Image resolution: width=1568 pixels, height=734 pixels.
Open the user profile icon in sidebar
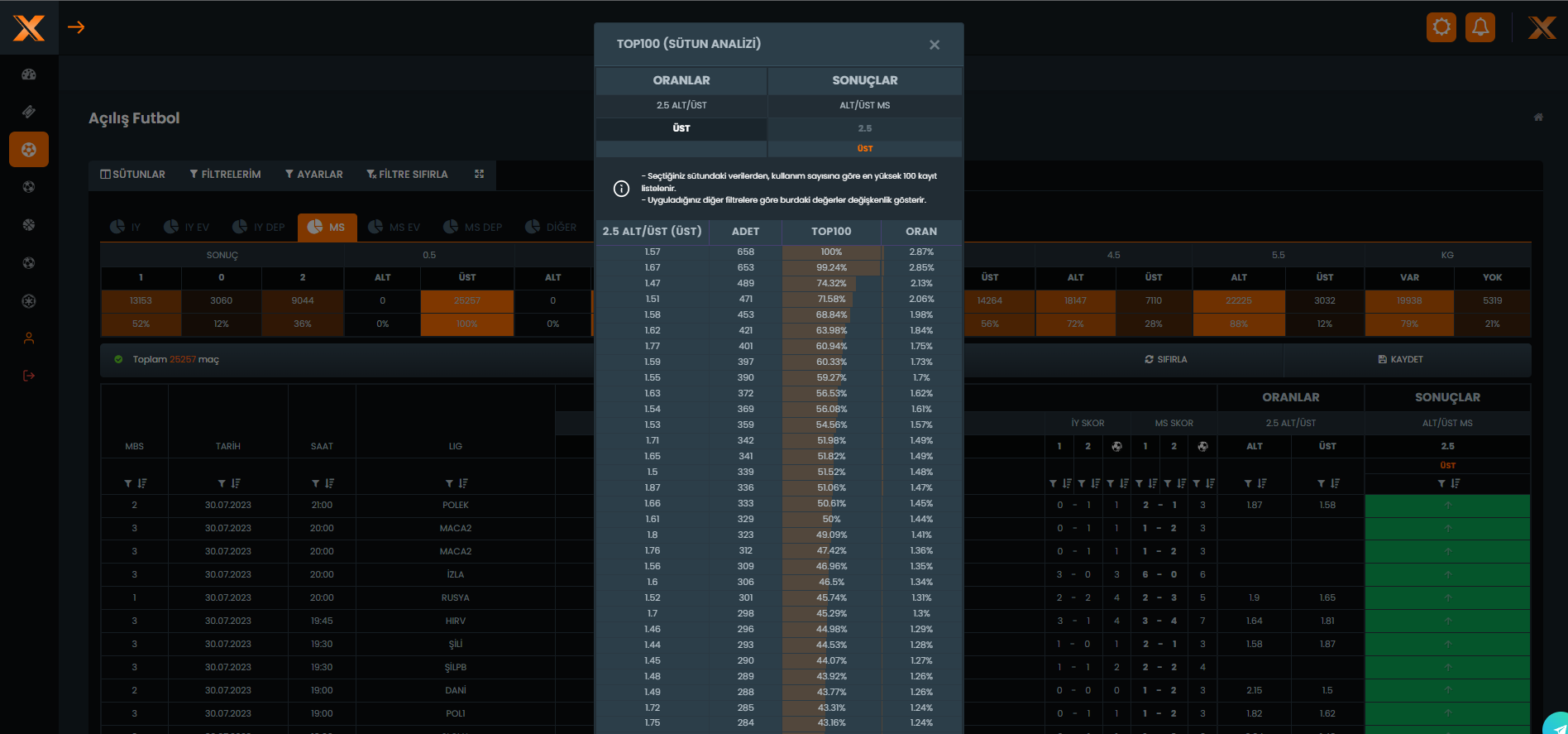point(29,338)
